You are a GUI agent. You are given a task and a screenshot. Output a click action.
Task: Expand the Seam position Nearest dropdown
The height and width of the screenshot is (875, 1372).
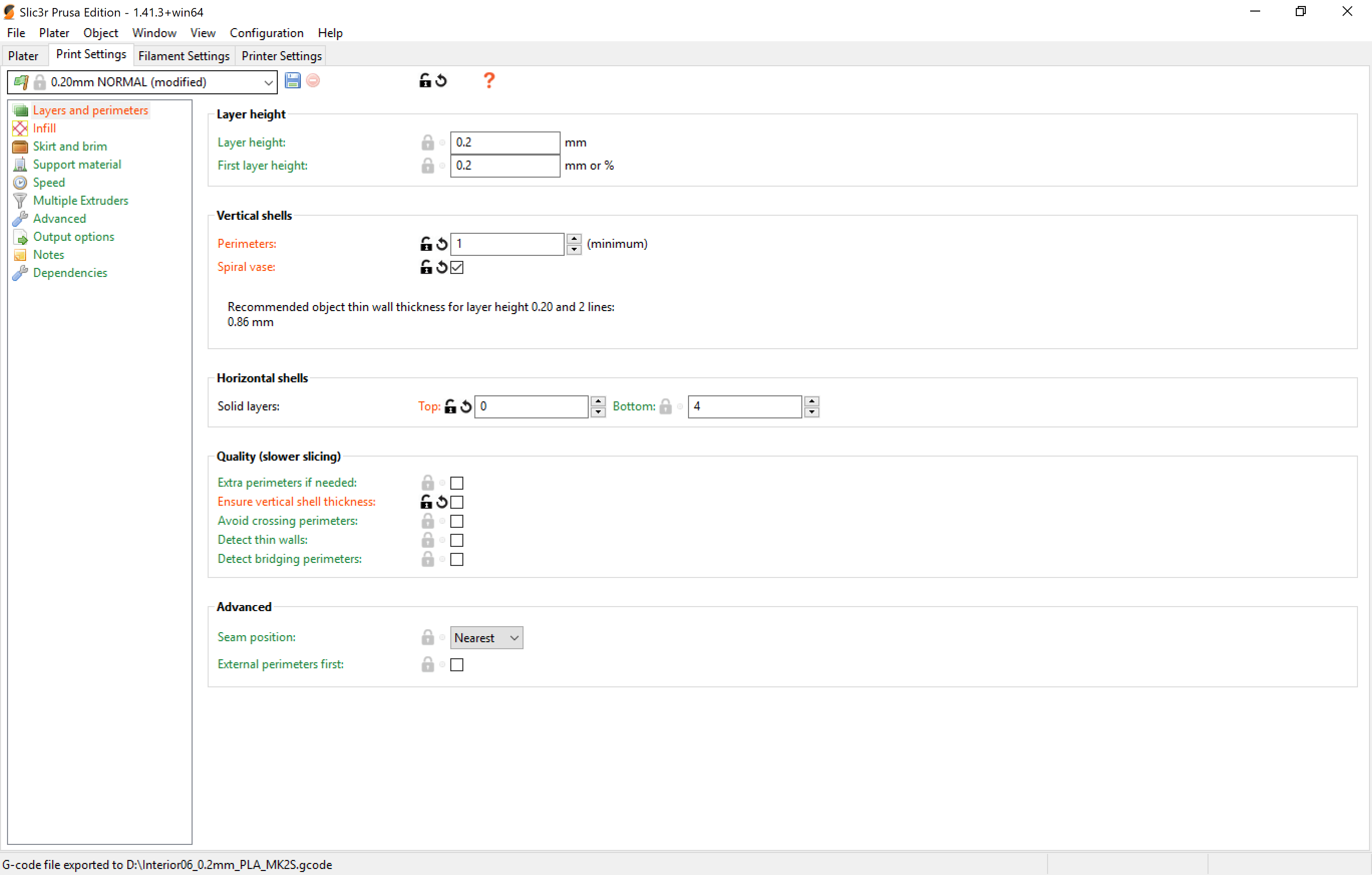pyautogui.click(x=486, y=638)
